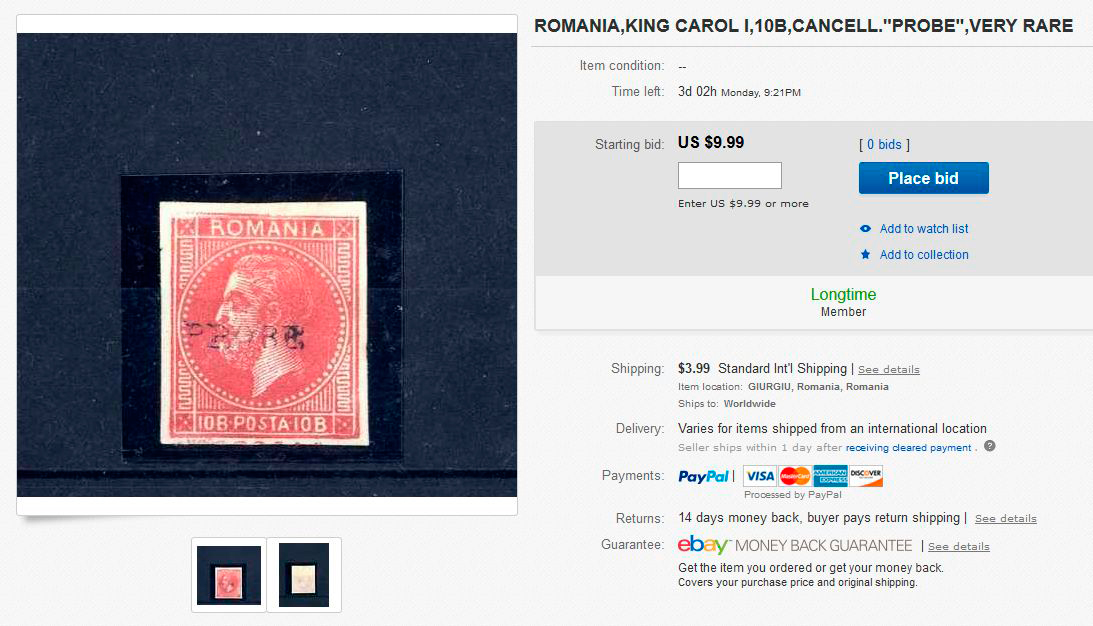Click the Visa card icon
The height and width of the screenshot is (626, 1093).
click(x=760, y=475)
